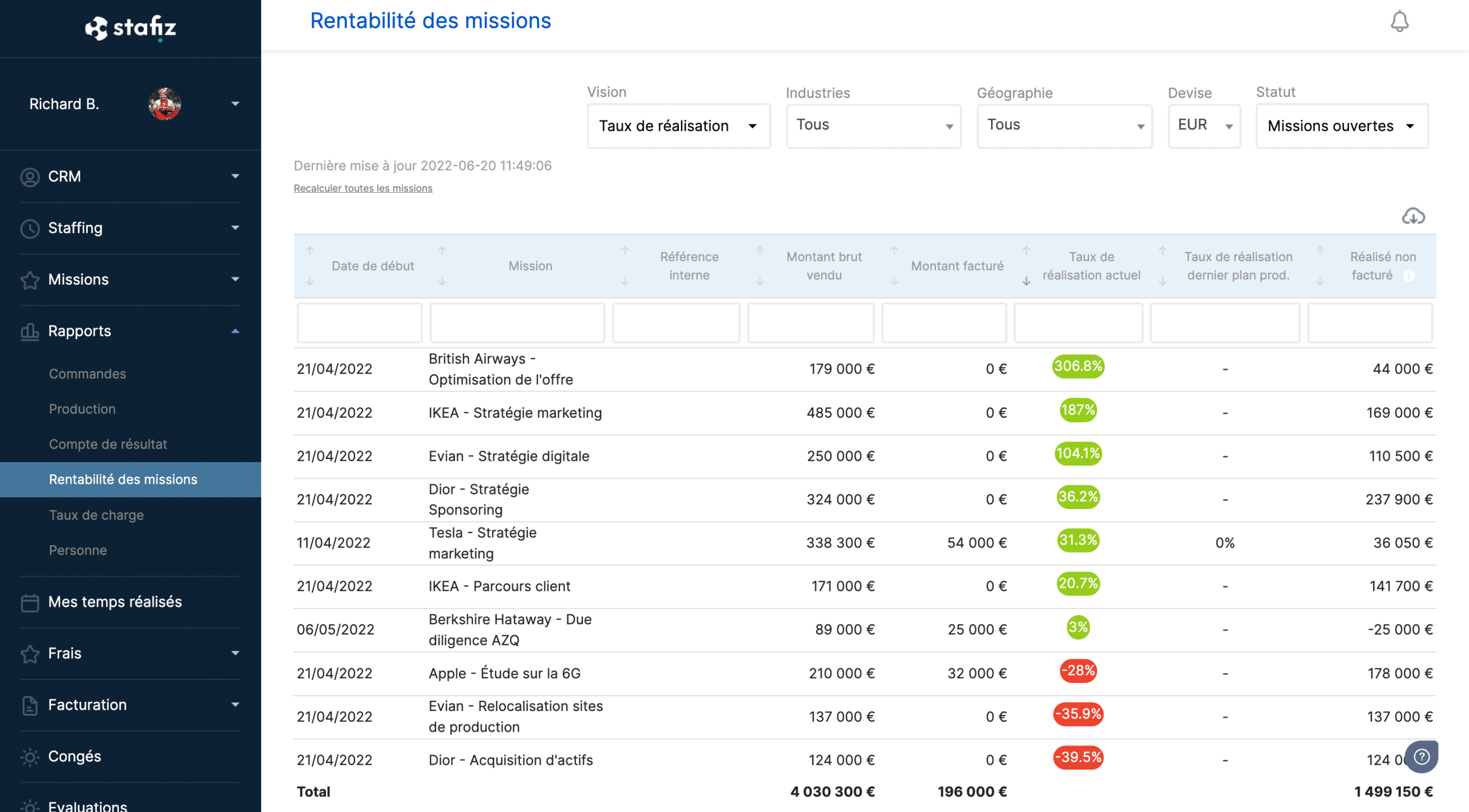This screenshot has height=812, width=1469.
Task: Collapse the Rapports section in sidebar
Action: click(x=235, y=331)
